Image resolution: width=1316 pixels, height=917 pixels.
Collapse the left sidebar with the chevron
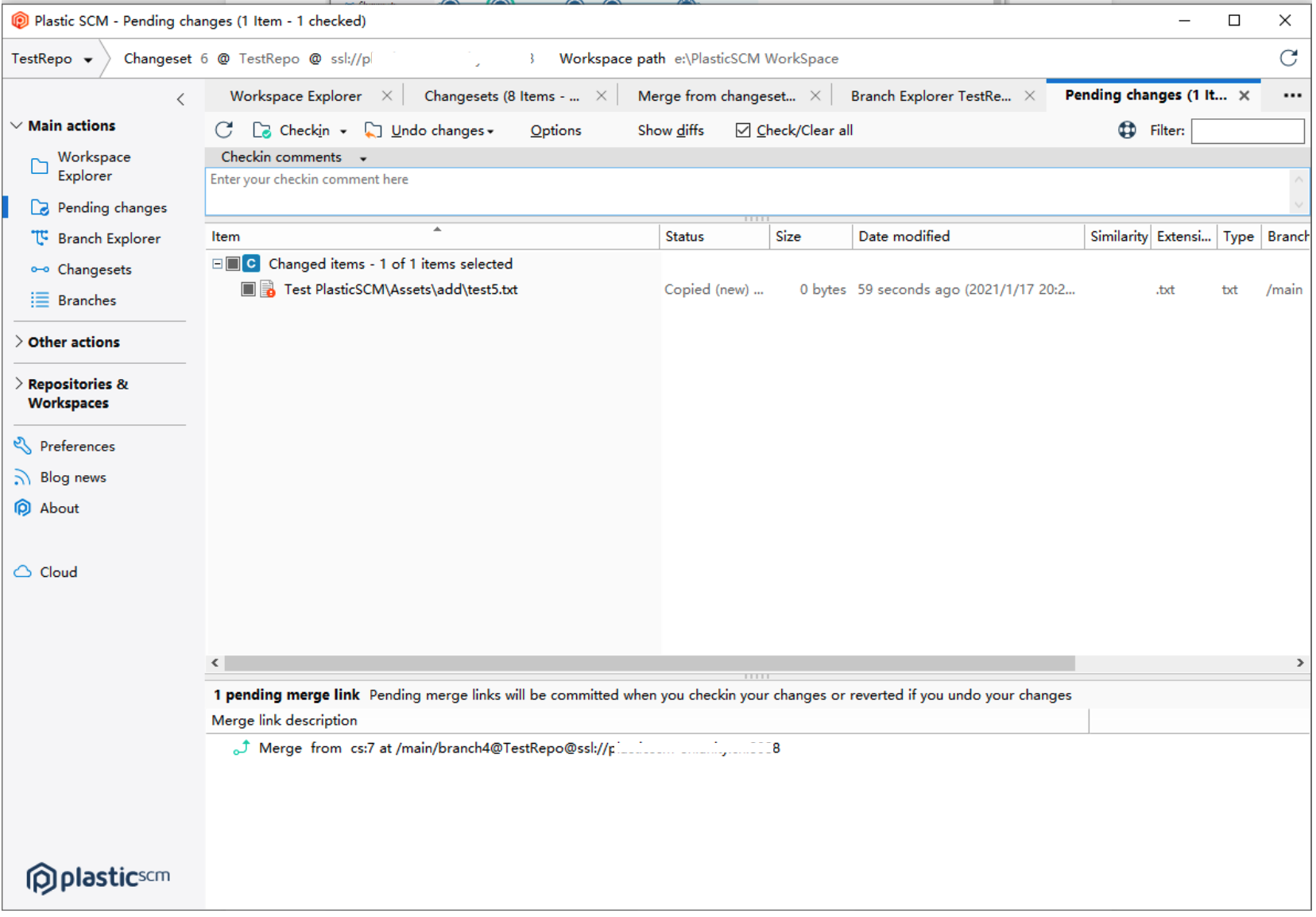point(180,99)
